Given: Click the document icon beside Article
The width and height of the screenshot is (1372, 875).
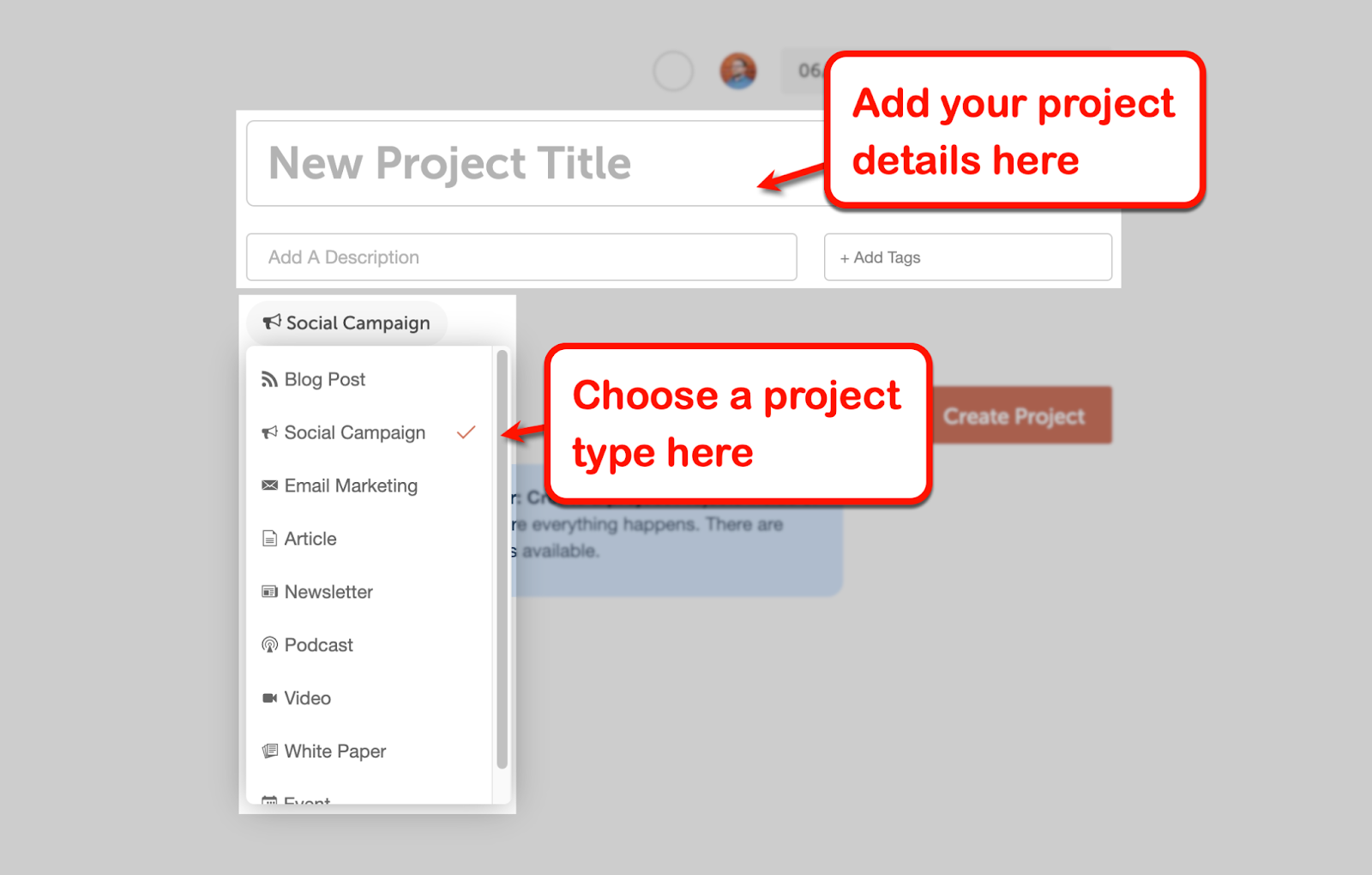Looking at the screenshot, I should (269, 539).
